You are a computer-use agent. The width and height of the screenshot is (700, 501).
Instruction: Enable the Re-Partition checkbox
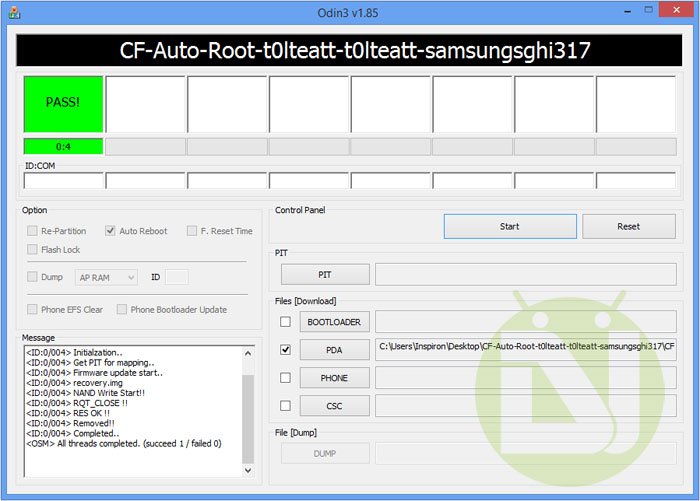32,231
